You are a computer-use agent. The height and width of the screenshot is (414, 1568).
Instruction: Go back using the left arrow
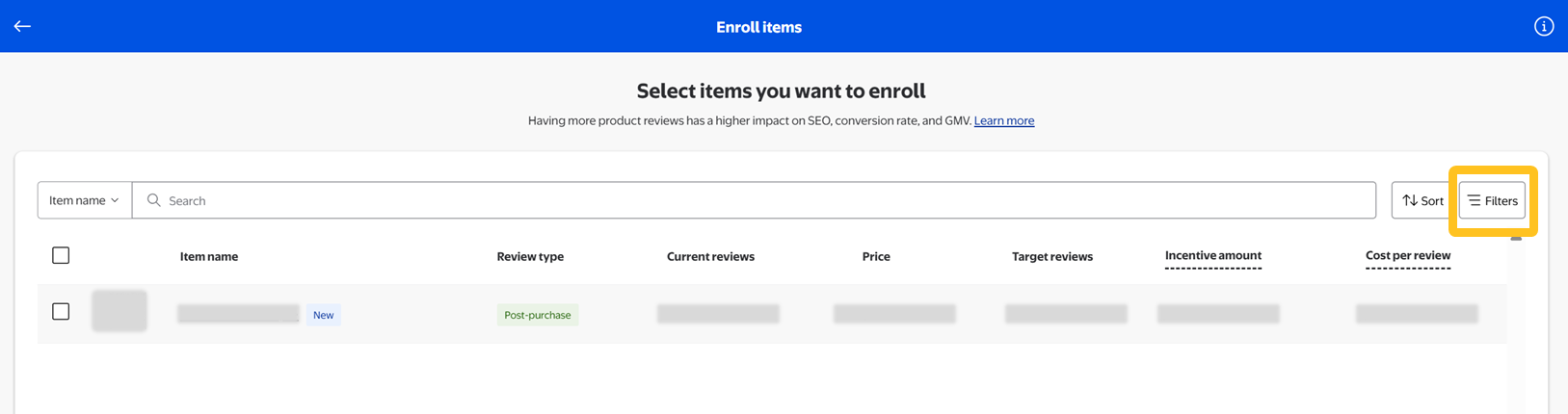[x=22, y=27]
